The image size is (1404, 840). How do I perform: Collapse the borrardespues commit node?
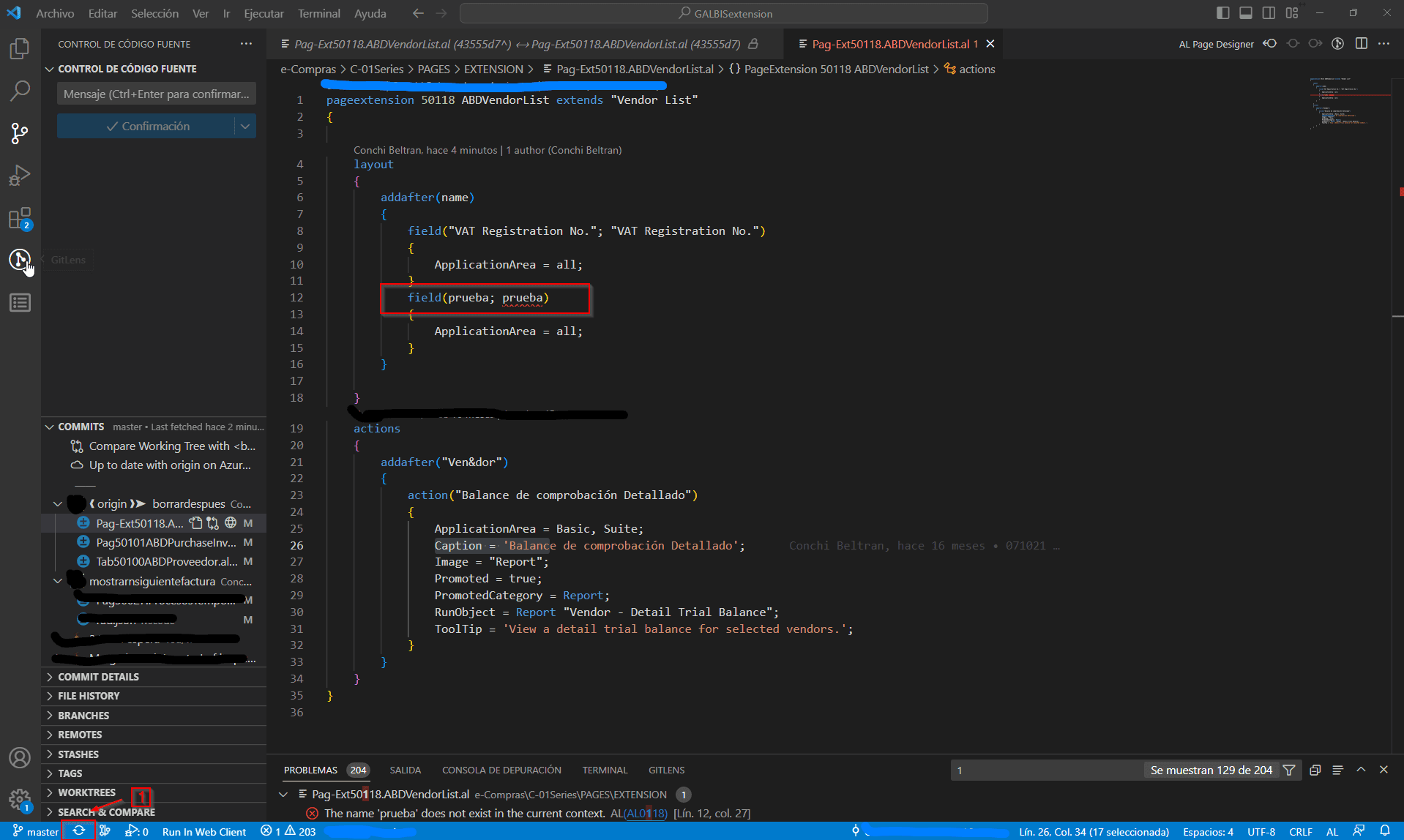coord(58,503)
